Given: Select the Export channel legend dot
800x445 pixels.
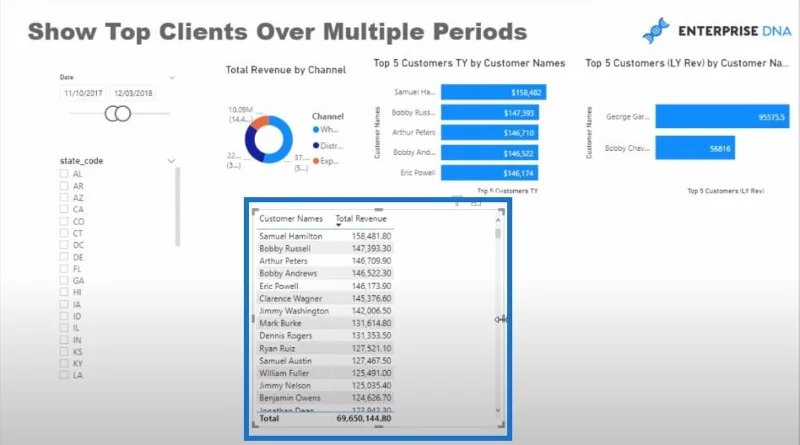Looking at the screenshot, I should tap(316, 161).
